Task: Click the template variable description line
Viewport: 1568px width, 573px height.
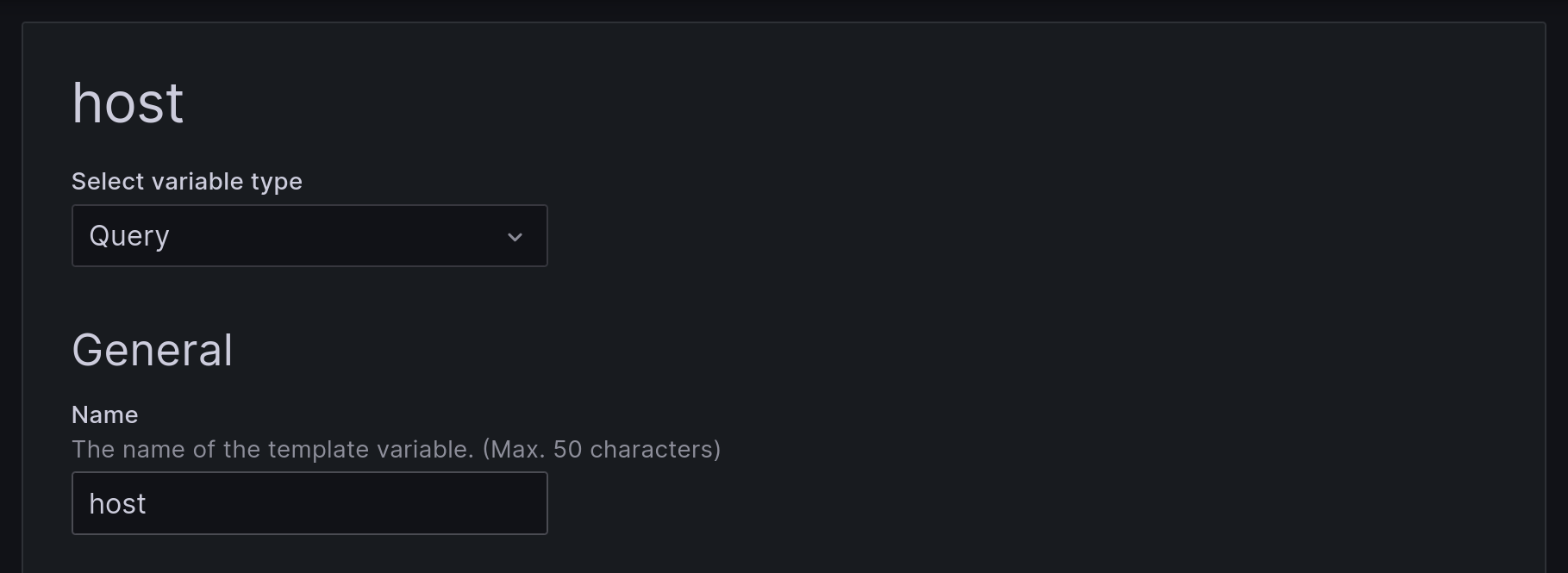Action: pos(395,449)
